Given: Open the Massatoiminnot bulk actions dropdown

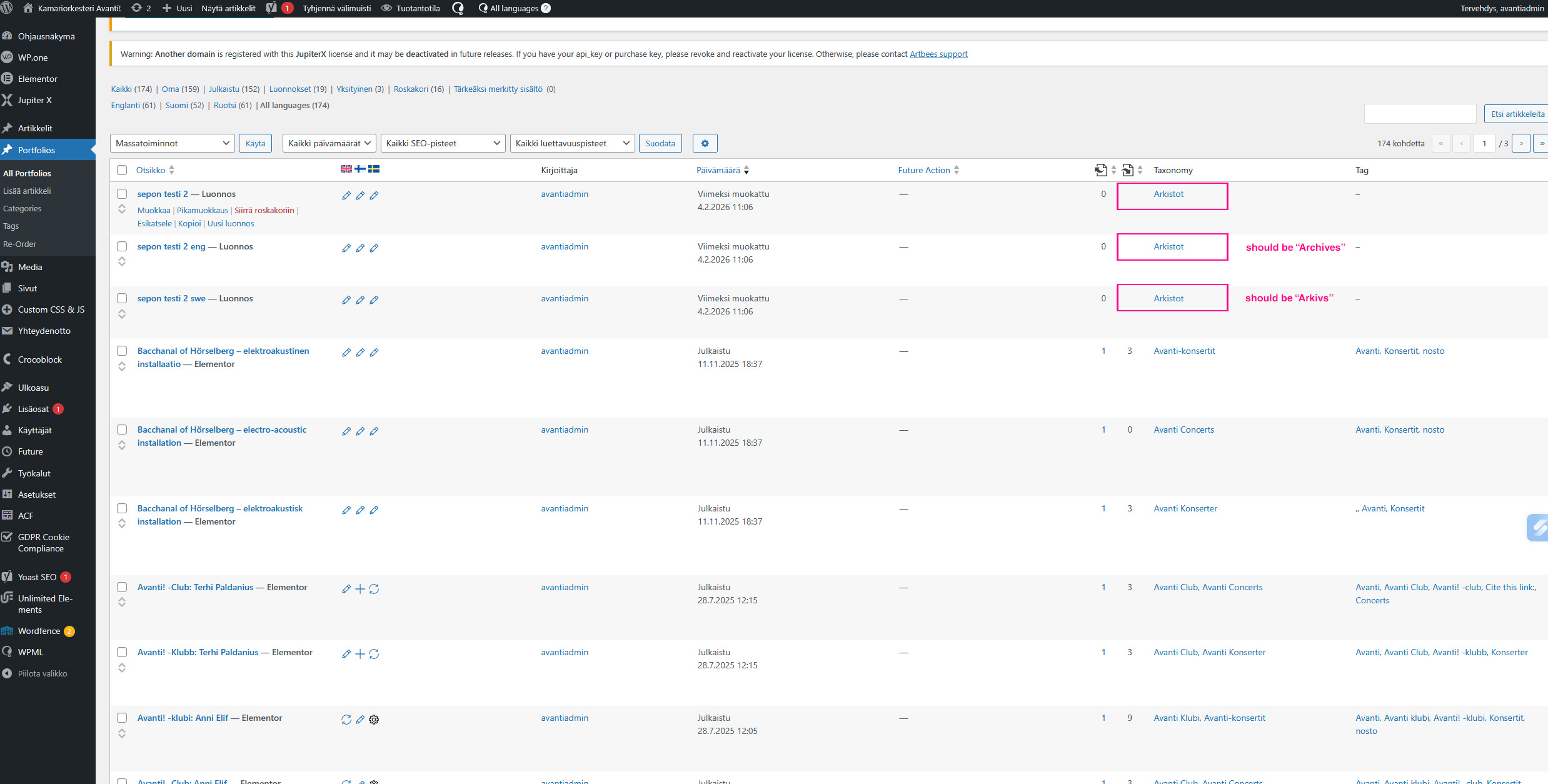Looking at the screenshot, I should [x=172, y=143].
